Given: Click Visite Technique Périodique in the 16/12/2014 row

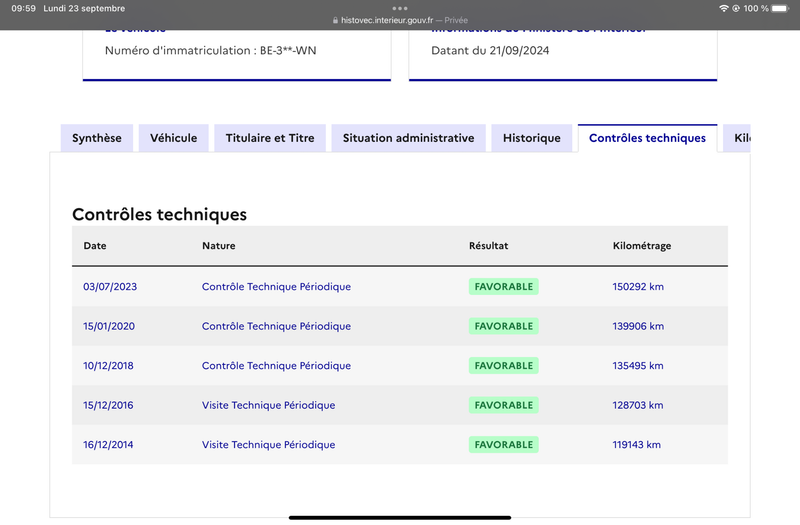Looking at the screenshot, I should point(268,445).
